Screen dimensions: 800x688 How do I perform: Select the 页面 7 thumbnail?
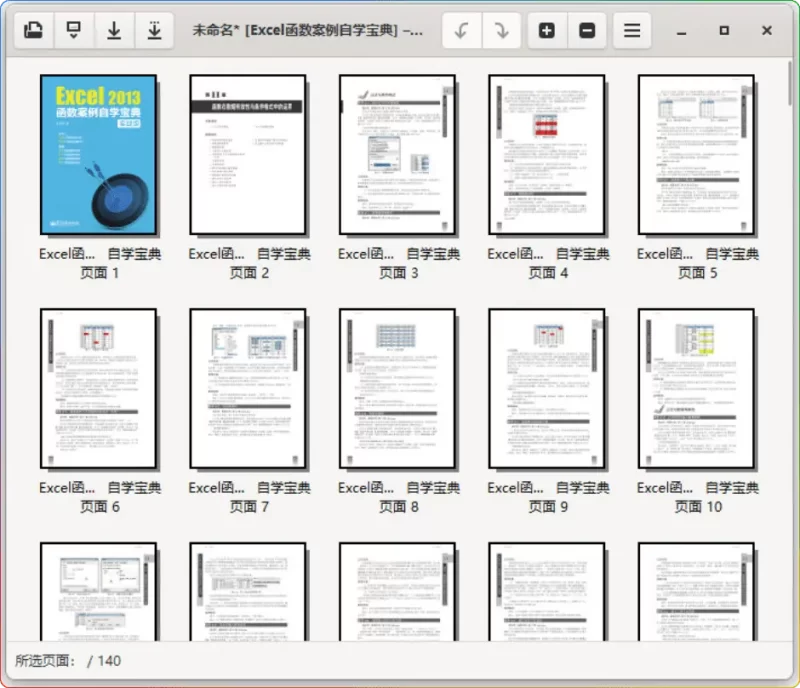248,388
